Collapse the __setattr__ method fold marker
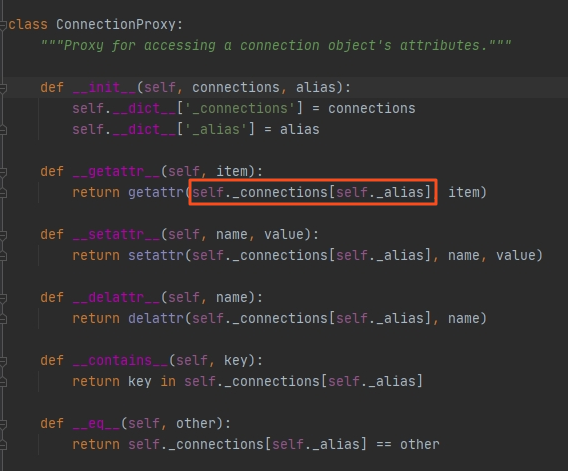 (3, 234)
